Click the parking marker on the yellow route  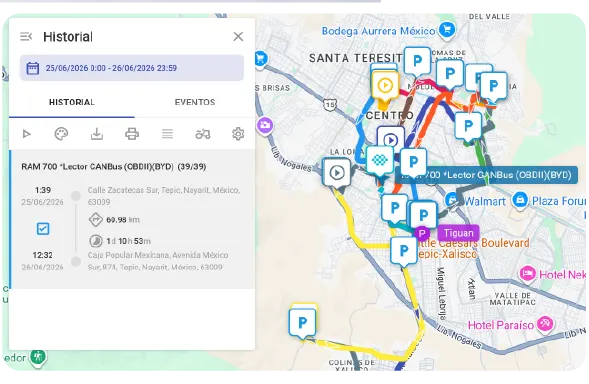[404, 250]
